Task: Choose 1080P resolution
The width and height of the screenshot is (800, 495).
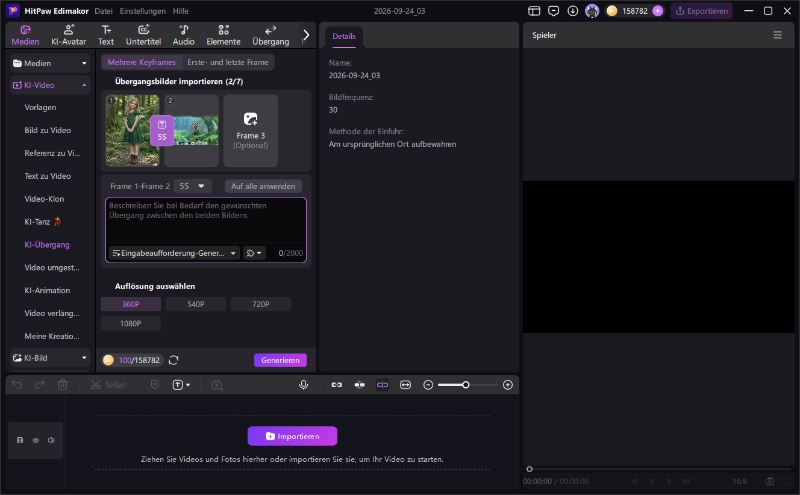Action: tap(131, 324)
